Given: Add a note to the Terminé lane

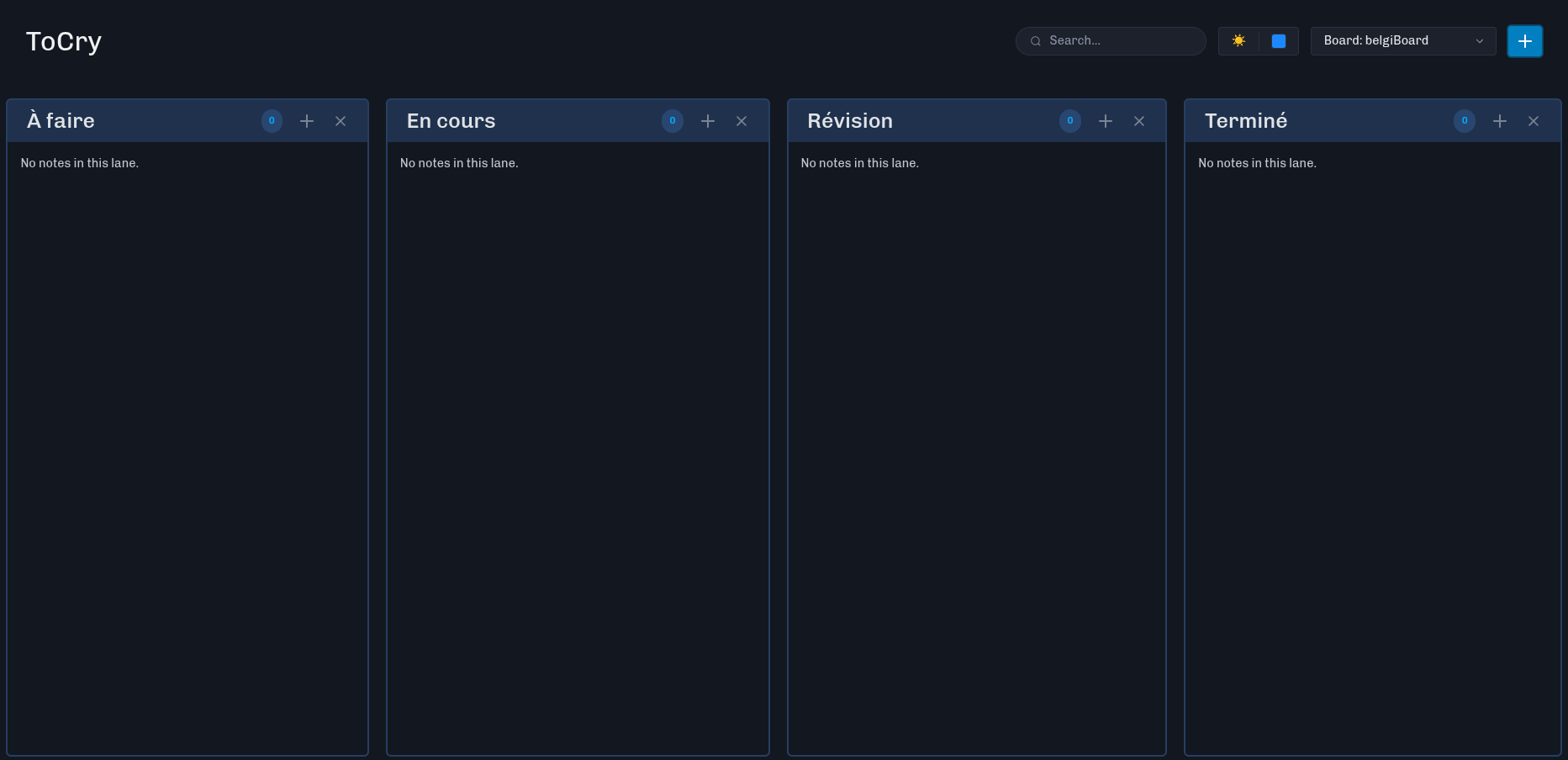Looking at the screenshot, I should pos(1500,121).
